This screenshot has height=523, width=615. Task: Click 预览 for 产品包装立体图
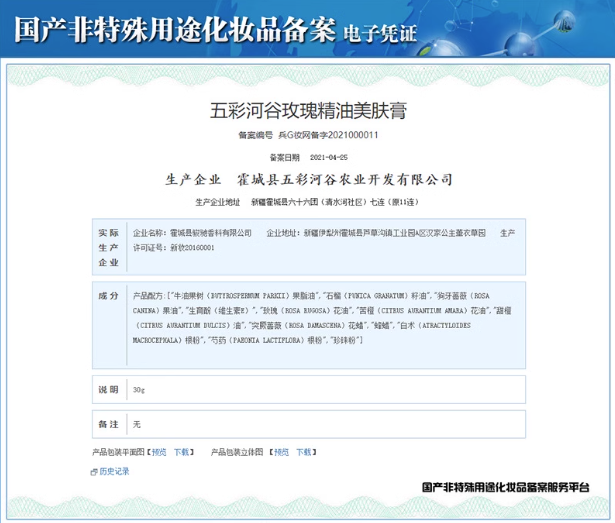pyautogui.click(x=281, y=452)
